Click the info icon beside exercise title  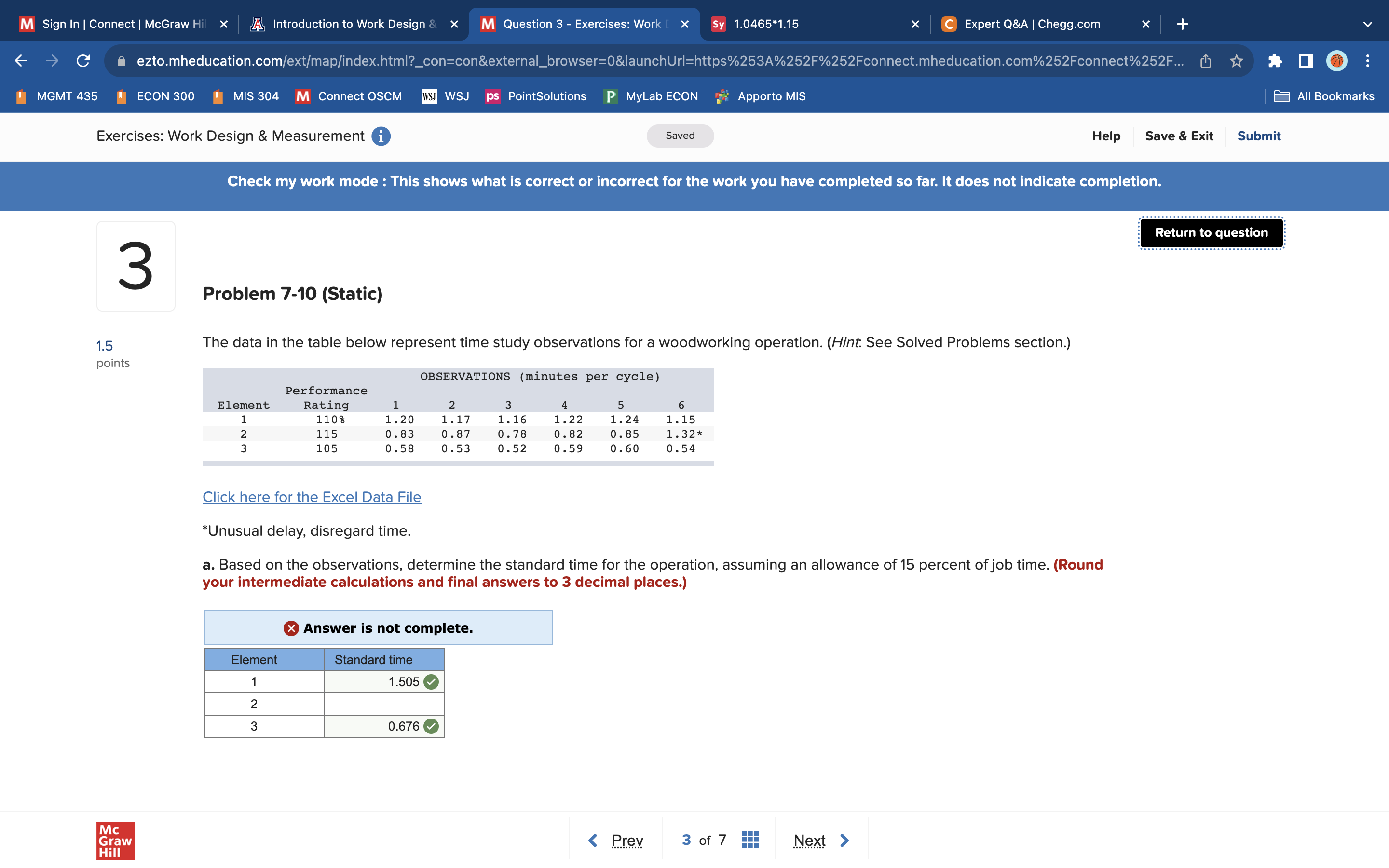(x=381, y=136)
